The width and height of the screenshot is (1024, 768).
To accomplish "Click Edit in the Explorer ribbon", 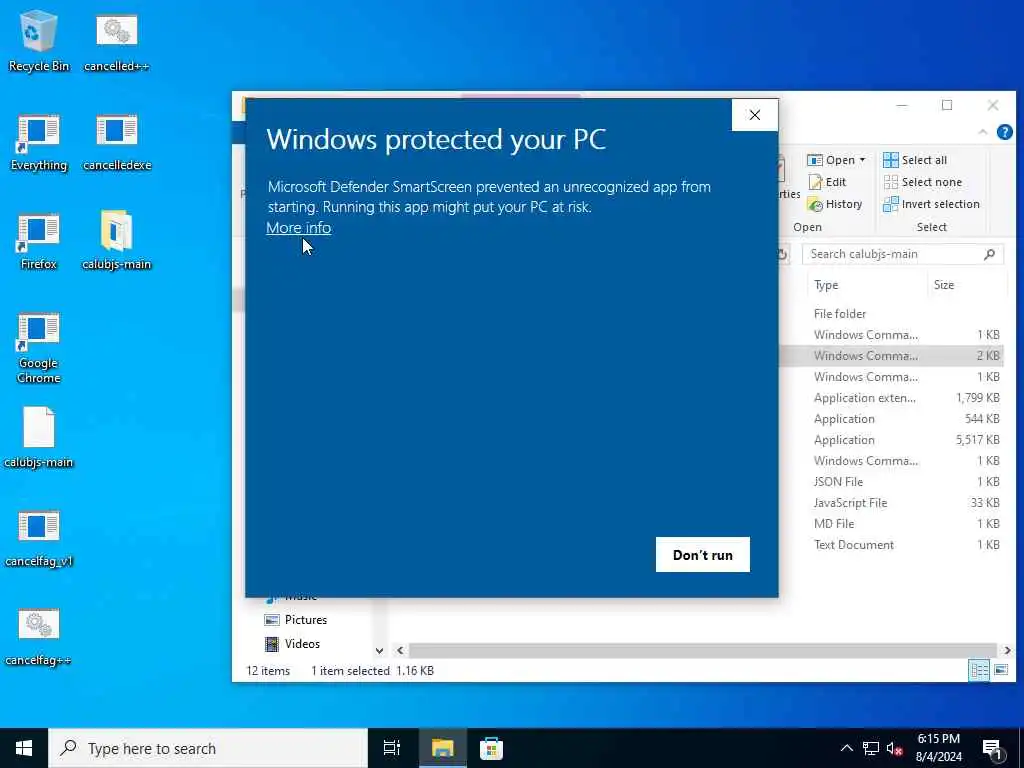I will 827,182.
